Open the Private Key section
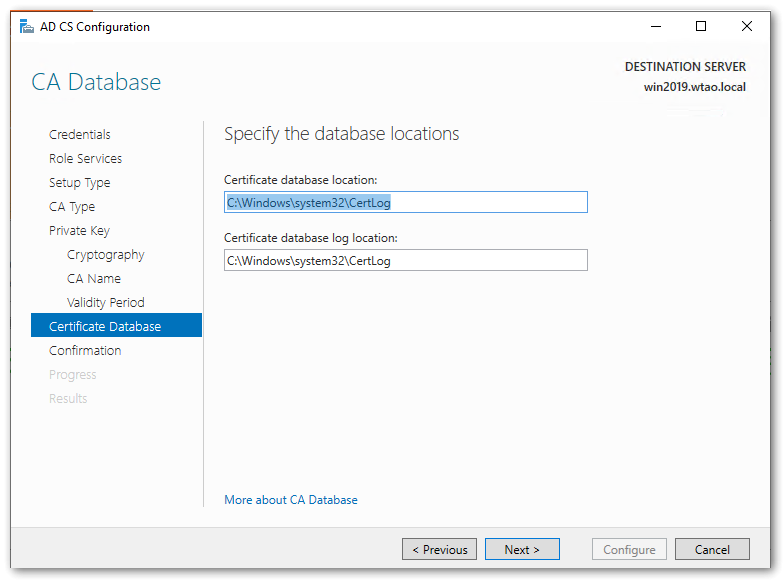 79,230
